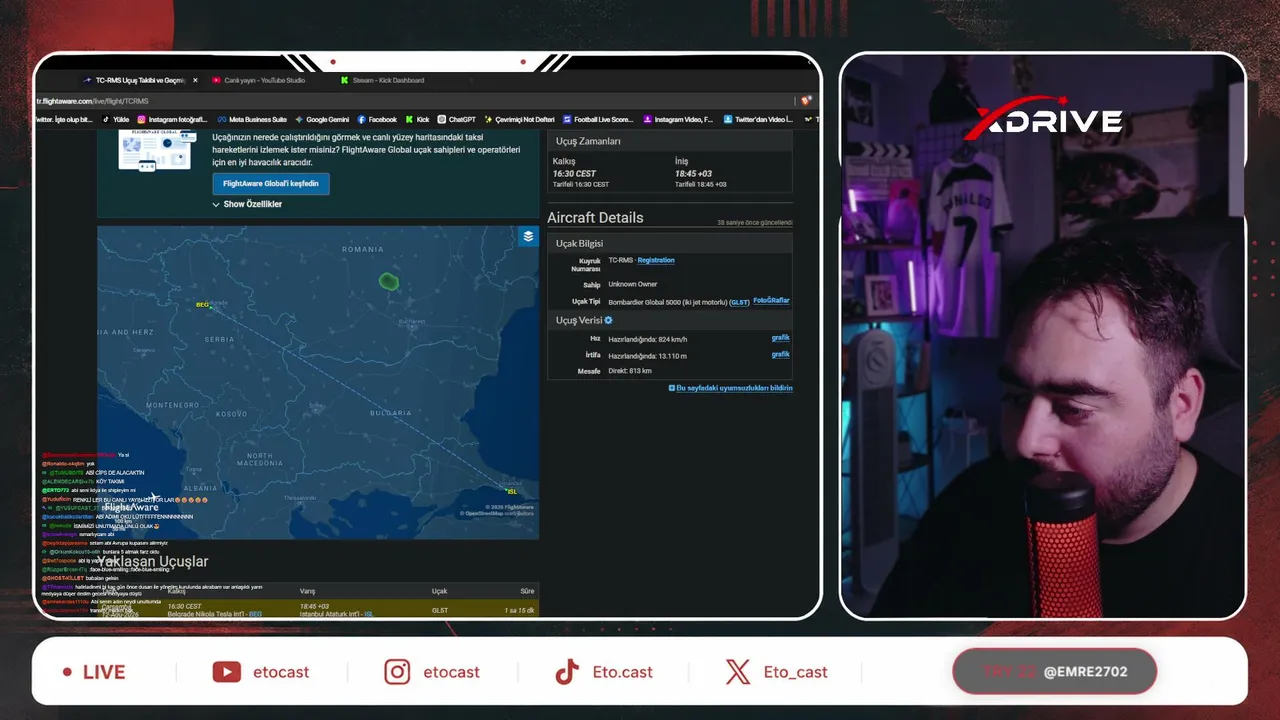This screenshot has height=720, width=1280.
Task: Click the 1 sa 15 dk duration cell
Action: pos(519,610)
